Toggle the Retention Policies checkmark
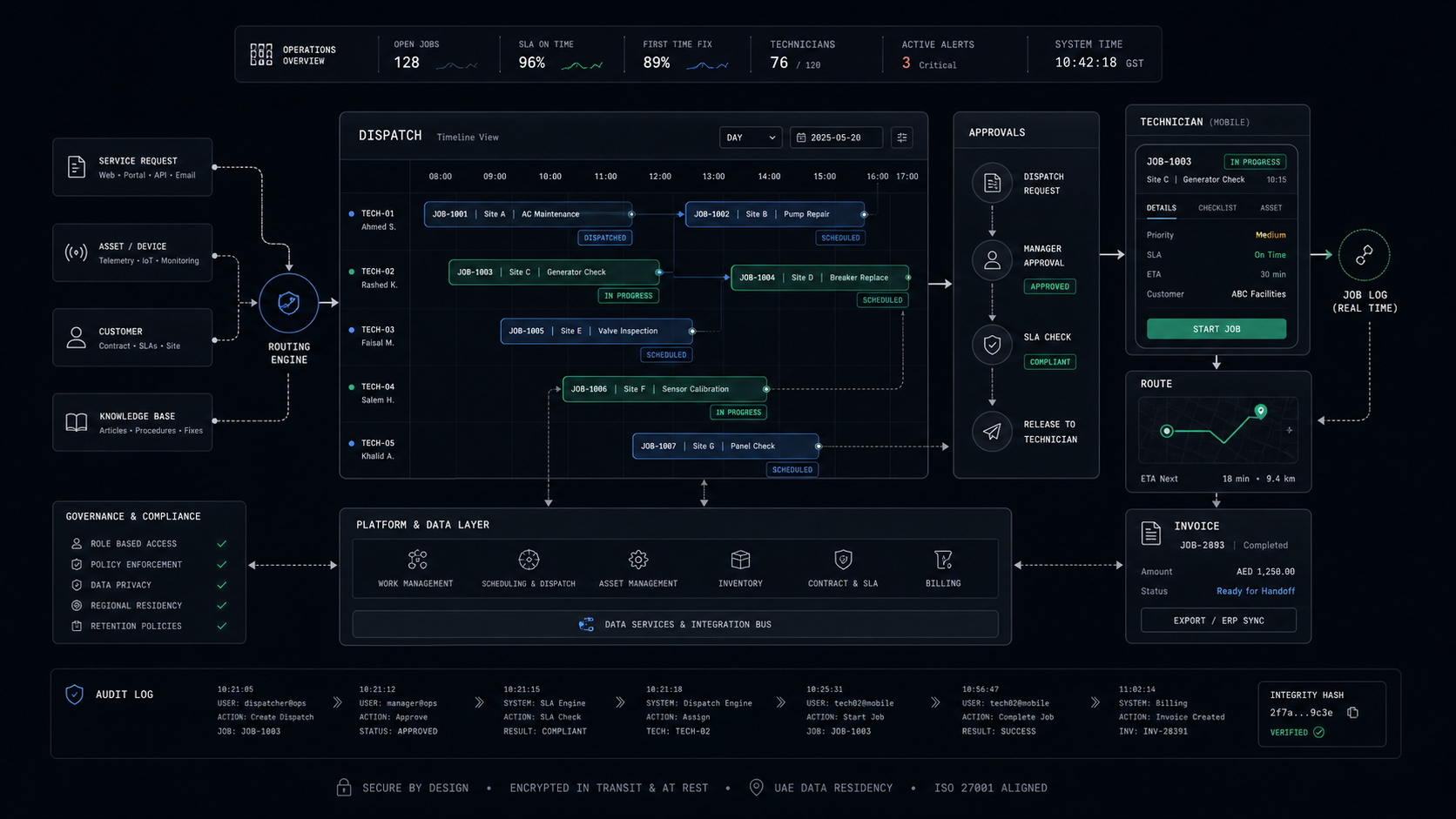This screenshot has width=1456, height=819. pos(222,626)
